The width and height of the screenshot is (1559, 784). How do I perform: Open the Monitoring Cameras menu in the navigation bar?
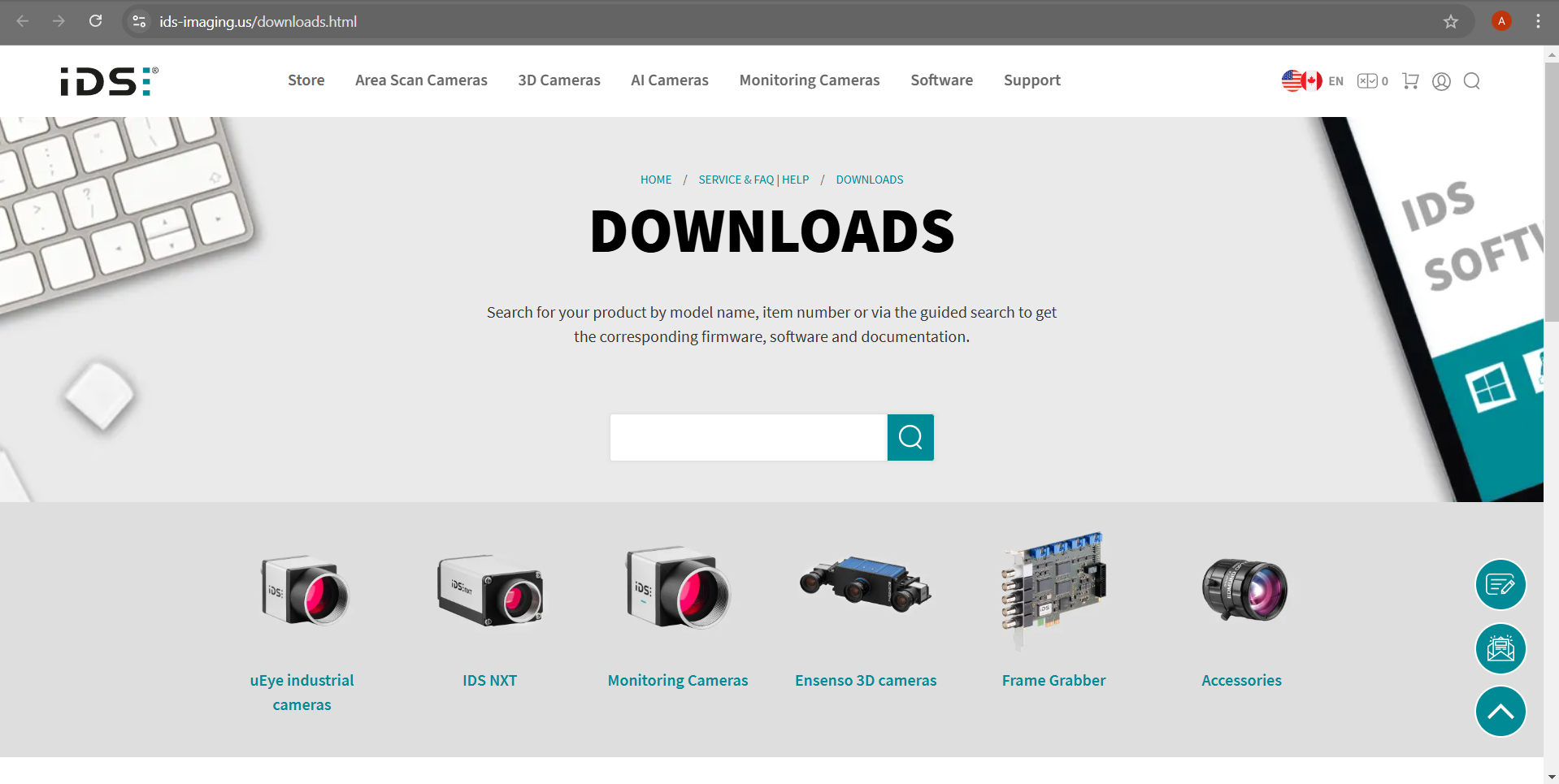point(810,80)
